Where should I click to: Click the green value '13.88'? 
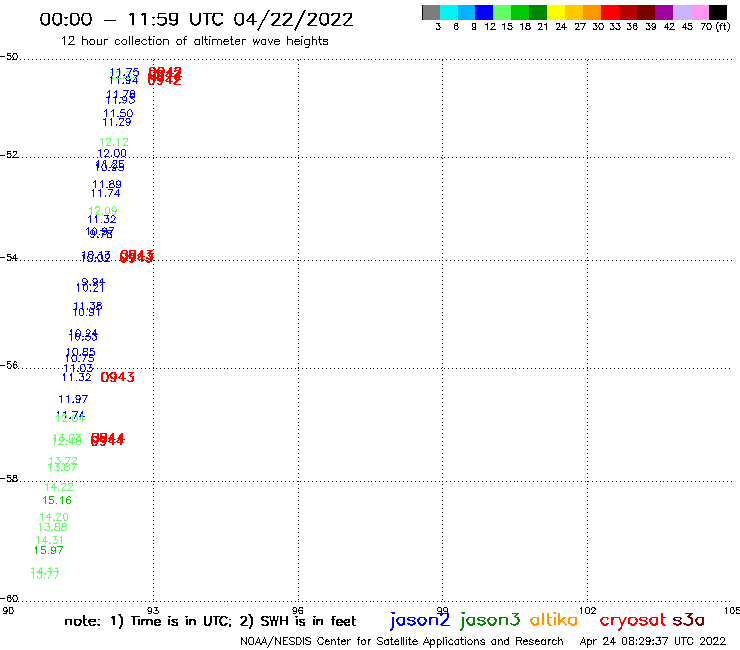tap(52, 527)
